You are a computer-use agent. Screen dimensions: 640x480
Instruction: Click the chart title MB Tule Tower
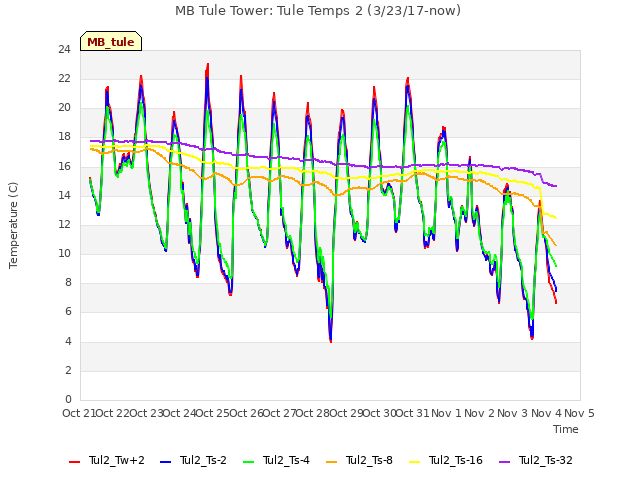click(318, 11)
